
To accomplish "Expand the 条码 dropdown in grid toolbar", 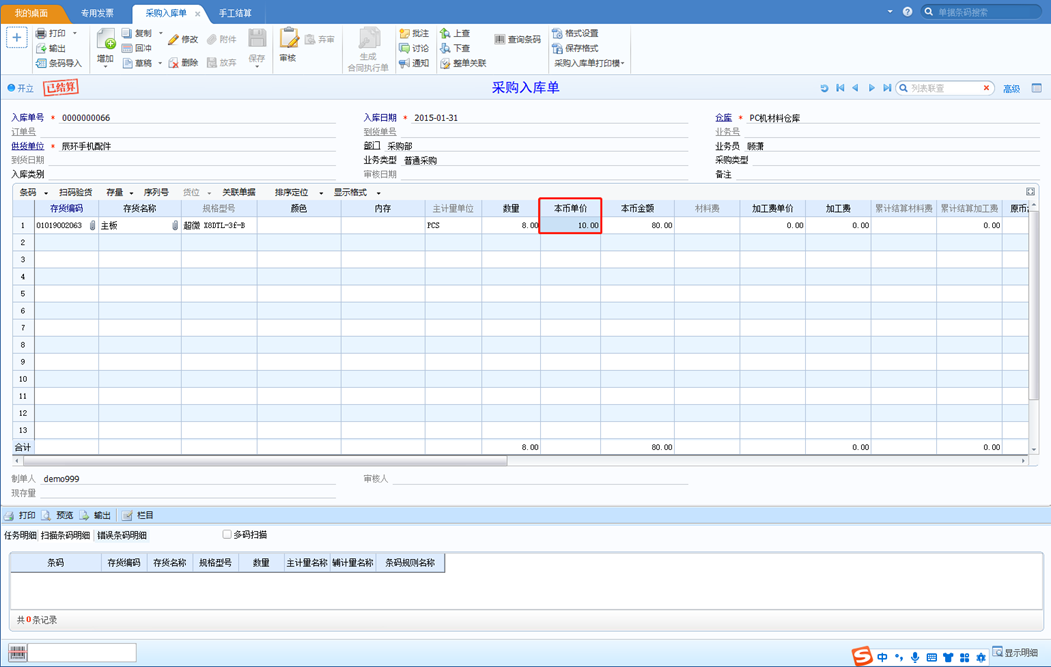I will click(x=46, y=193).
